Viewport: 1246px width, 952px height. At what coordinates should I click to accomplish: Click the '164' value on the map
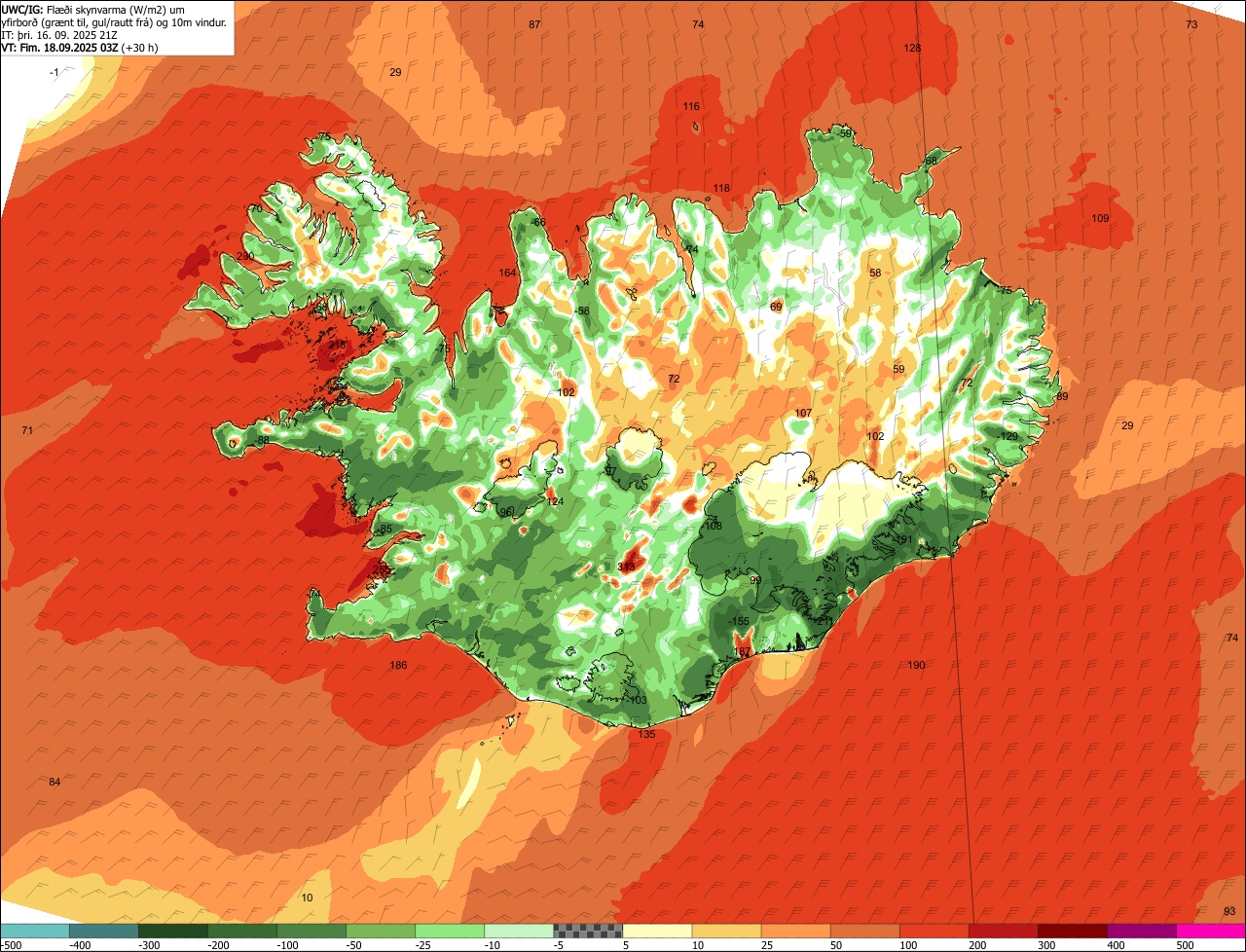tap(508, 273)
